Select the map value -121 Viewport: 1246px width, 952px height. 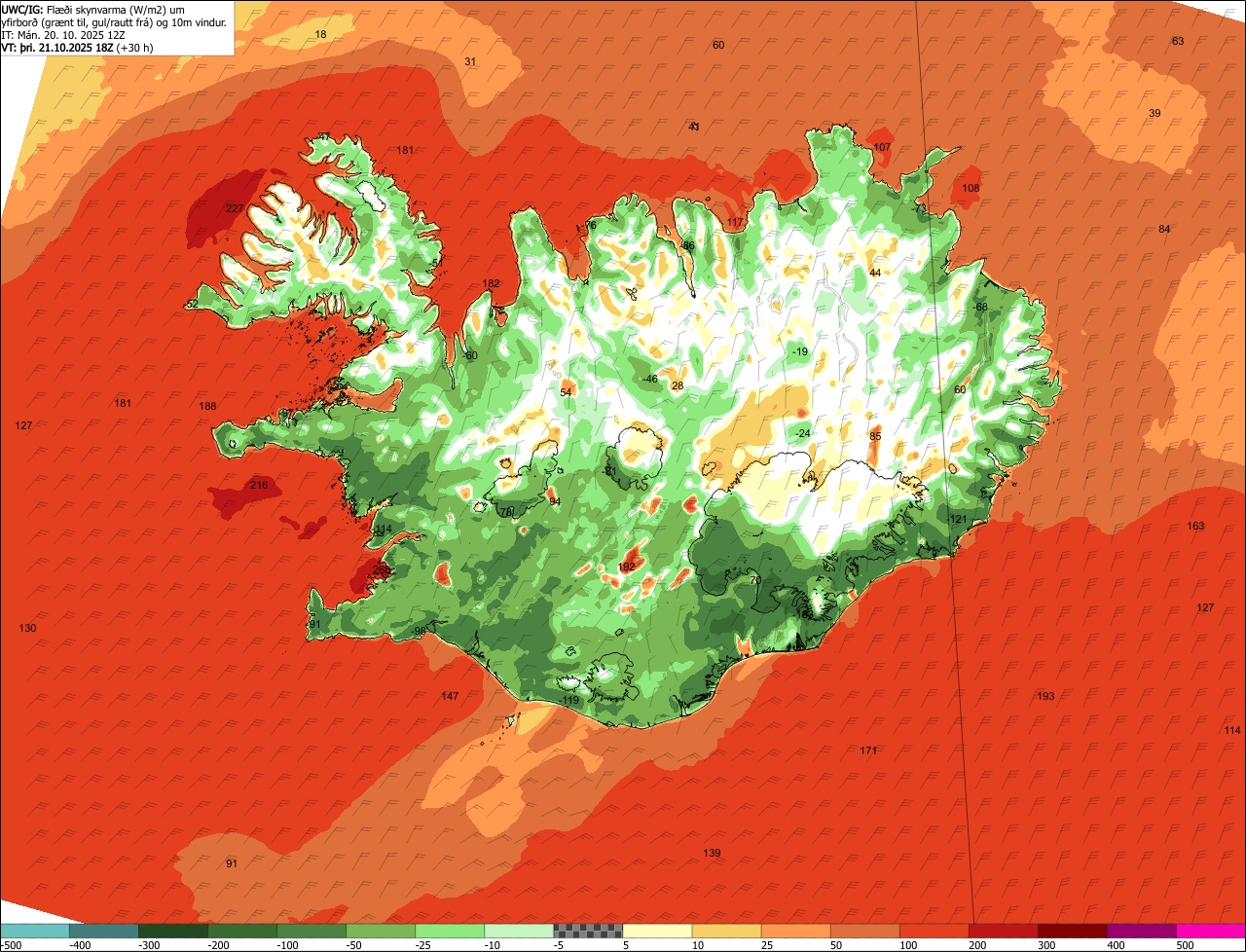click(x=956, y=519)
